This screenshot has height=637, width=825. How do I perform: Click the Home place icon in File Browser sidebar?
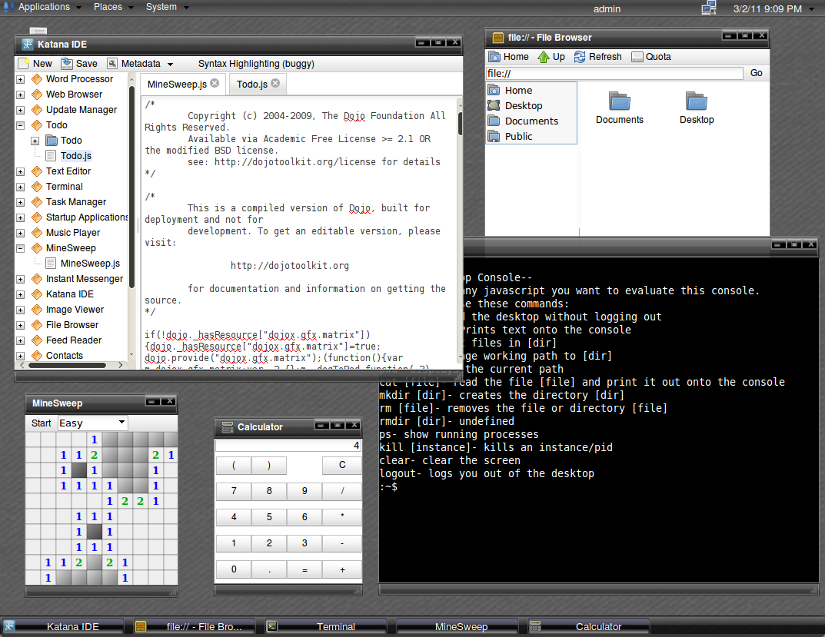pos(494,90)
